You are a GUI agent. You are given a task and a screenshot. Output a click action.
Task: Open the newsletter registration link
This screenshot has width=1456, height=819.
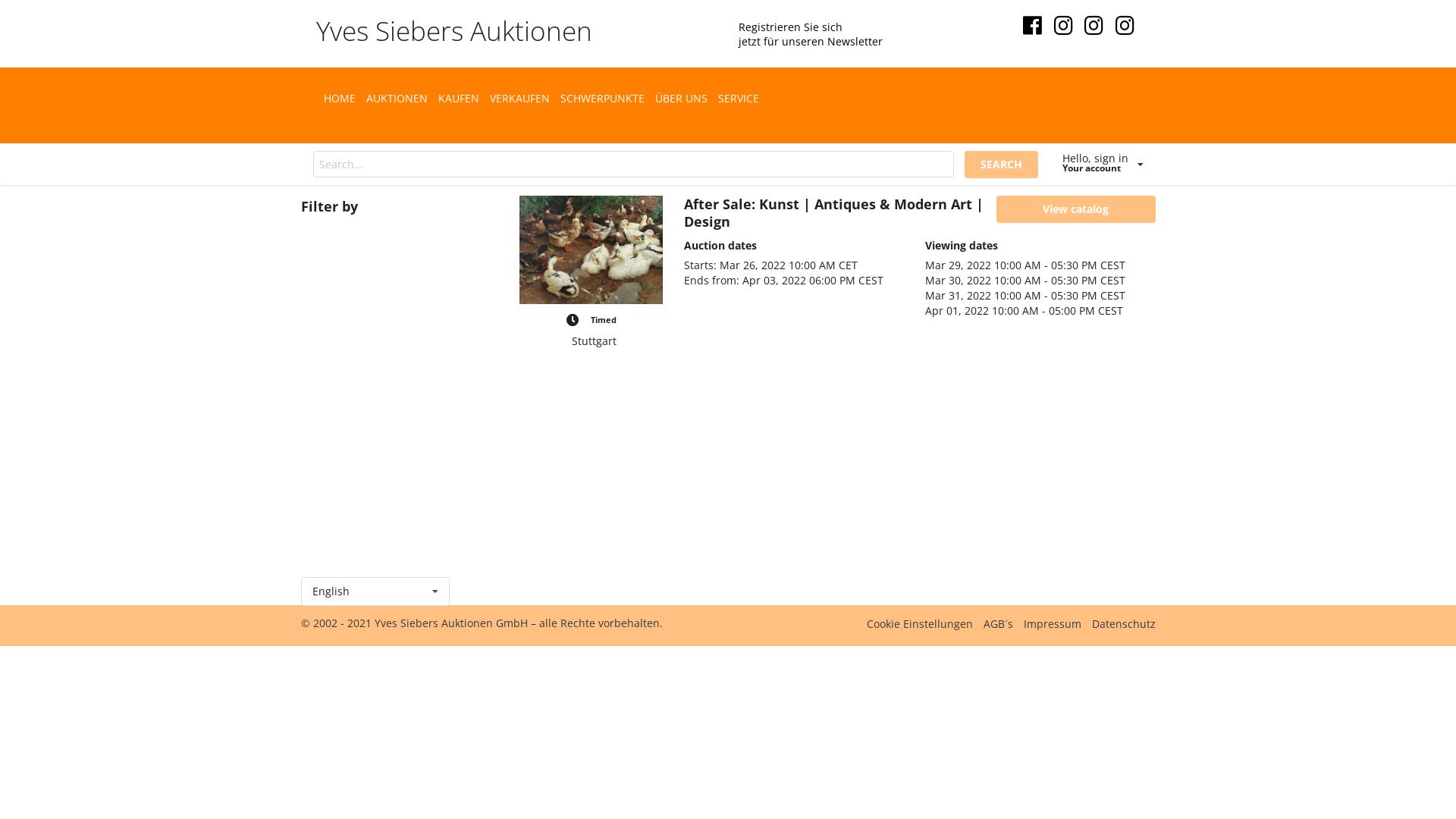(809, 34)
